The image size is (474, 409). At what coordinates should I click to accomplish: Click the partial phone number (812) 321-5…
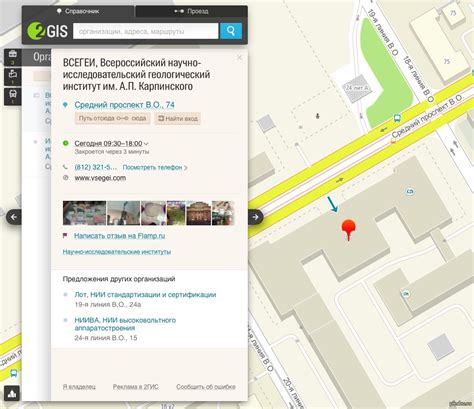click(x=96, y=167)
